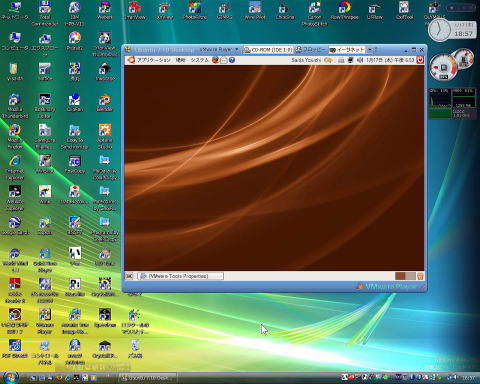Viewport: 480px width, 384px height.
Task: Open the Help icon in Ubuntu panel
Action: (x=232, y=60)
